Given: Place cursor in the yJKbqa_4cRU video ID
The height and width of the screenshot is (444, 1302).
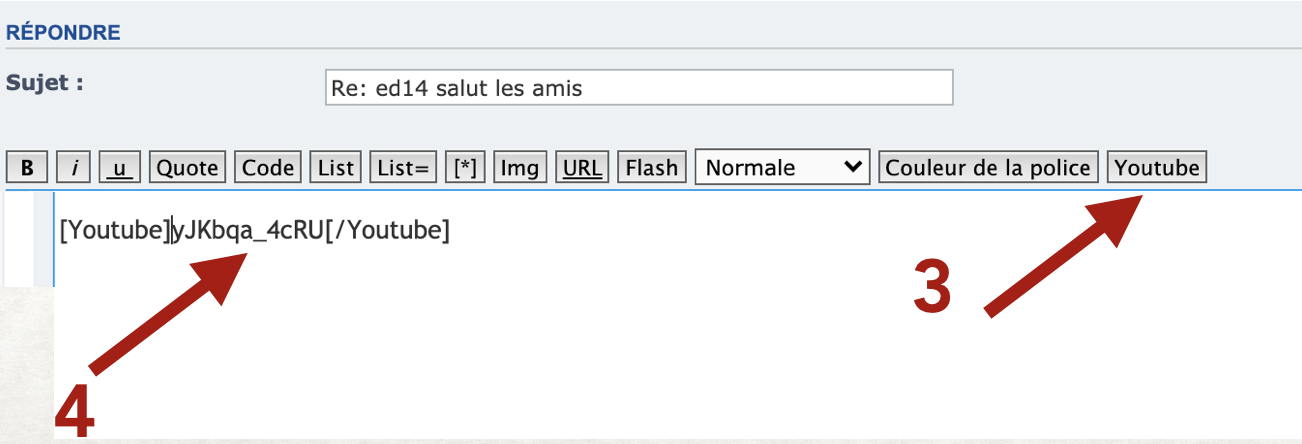Looking at the screenshot, I should pos(249,231).
